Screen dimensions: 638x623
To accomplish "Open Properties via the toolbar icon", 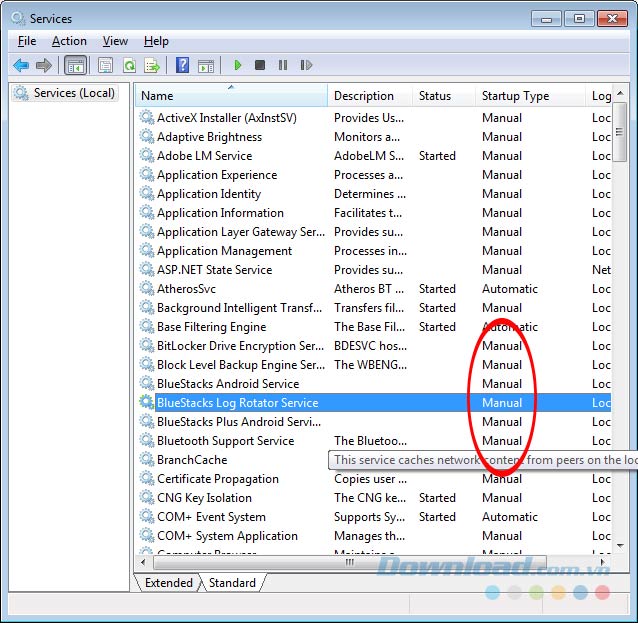I will 105,66.
